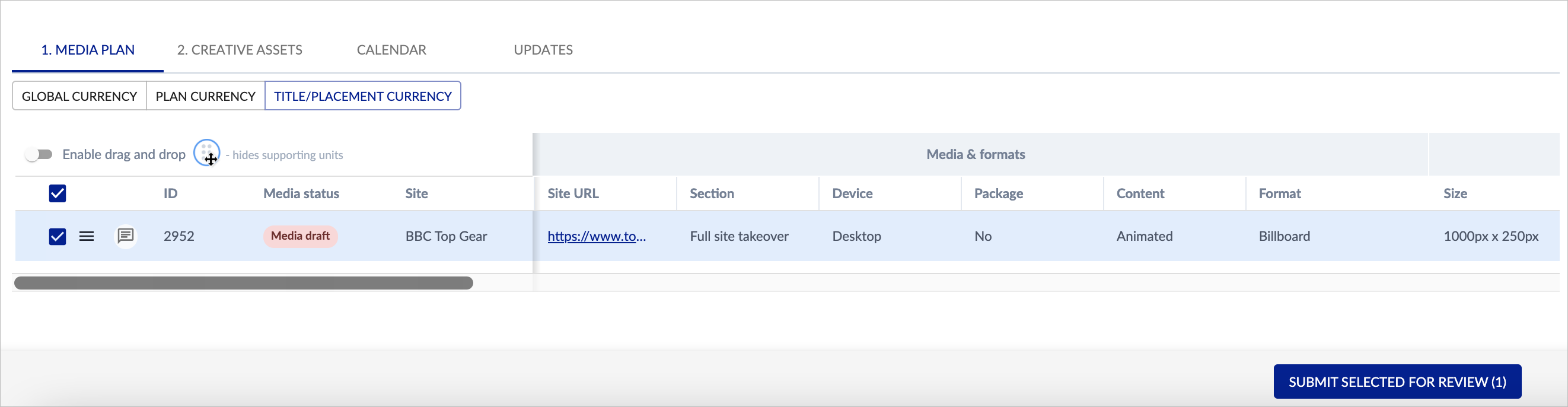The height and width of the screenshot is (407, 1568).
Task: Click the Site column header
Action: point(416,193)
